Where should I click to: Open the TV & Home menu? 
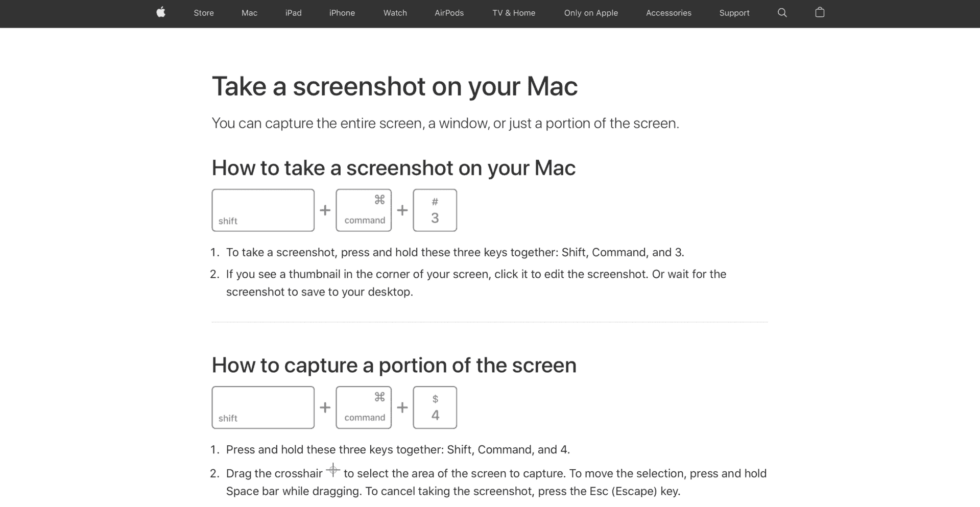click(513, 13)
